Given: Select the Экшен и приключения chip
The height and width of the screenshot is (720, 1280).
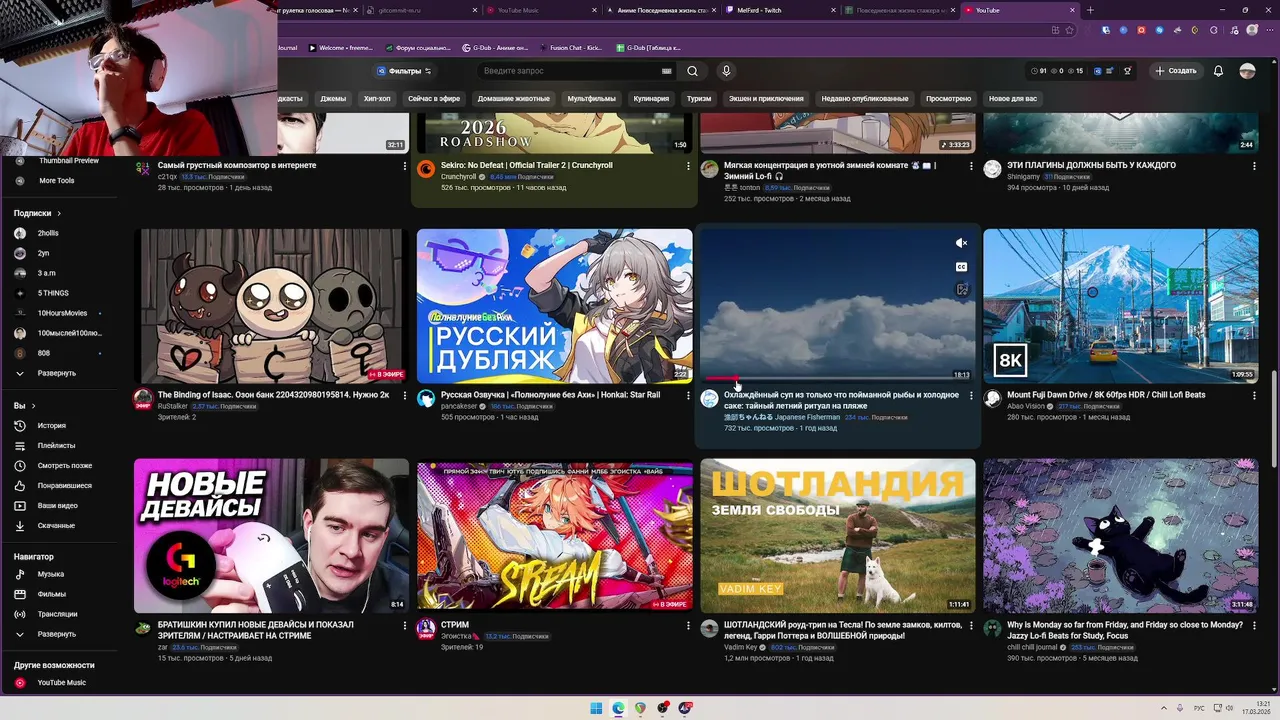Looking at the screenshot, I should [x=766, y=99].
